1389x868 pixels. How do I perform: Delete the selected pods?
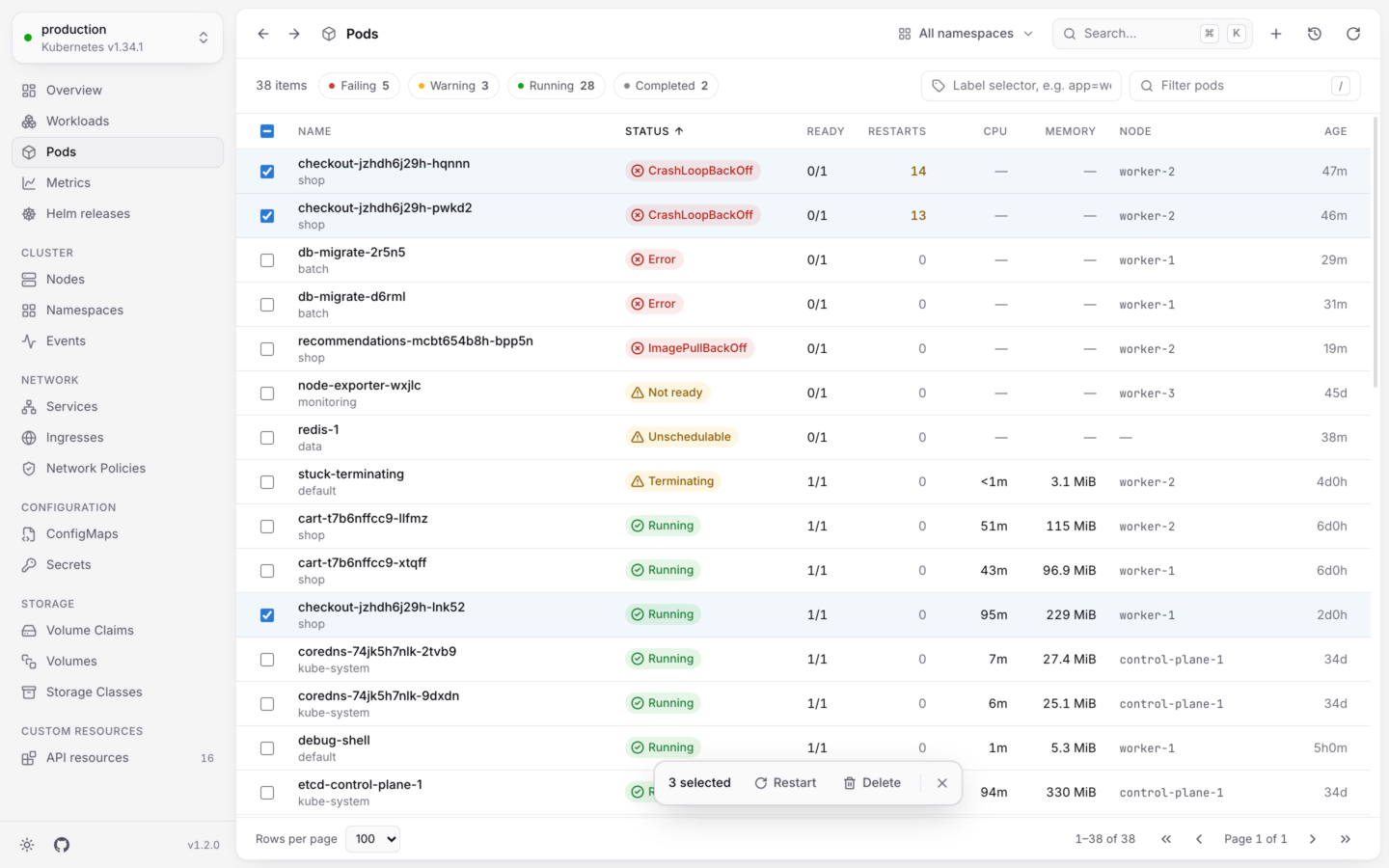872,783
